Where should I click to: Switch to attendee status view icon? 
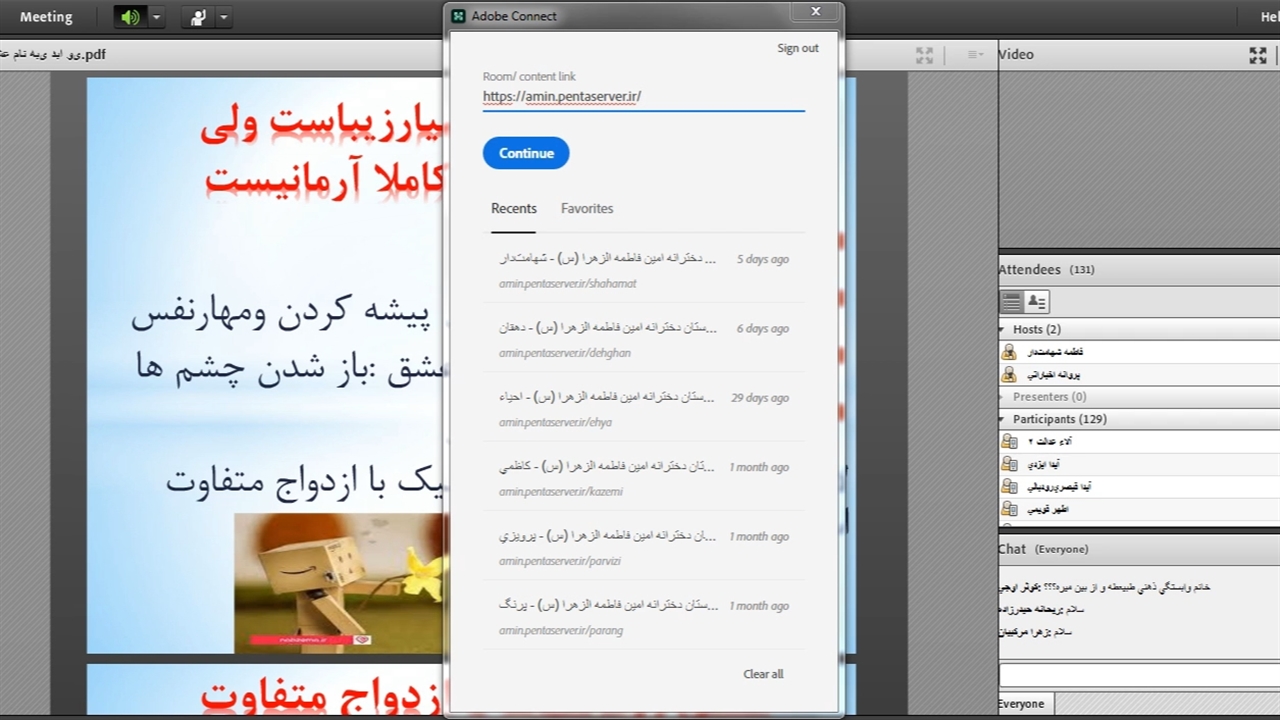(1036, 301)
